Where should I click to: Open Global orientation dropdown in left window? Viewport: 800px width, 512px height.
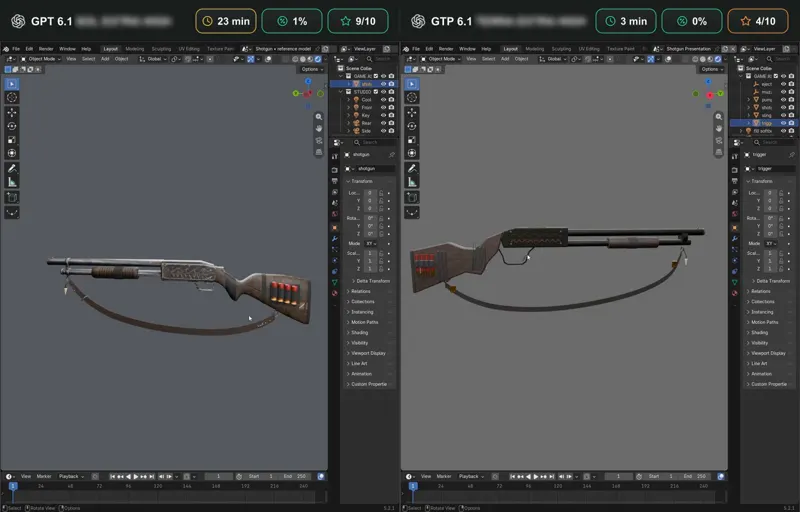pos(153,59)
